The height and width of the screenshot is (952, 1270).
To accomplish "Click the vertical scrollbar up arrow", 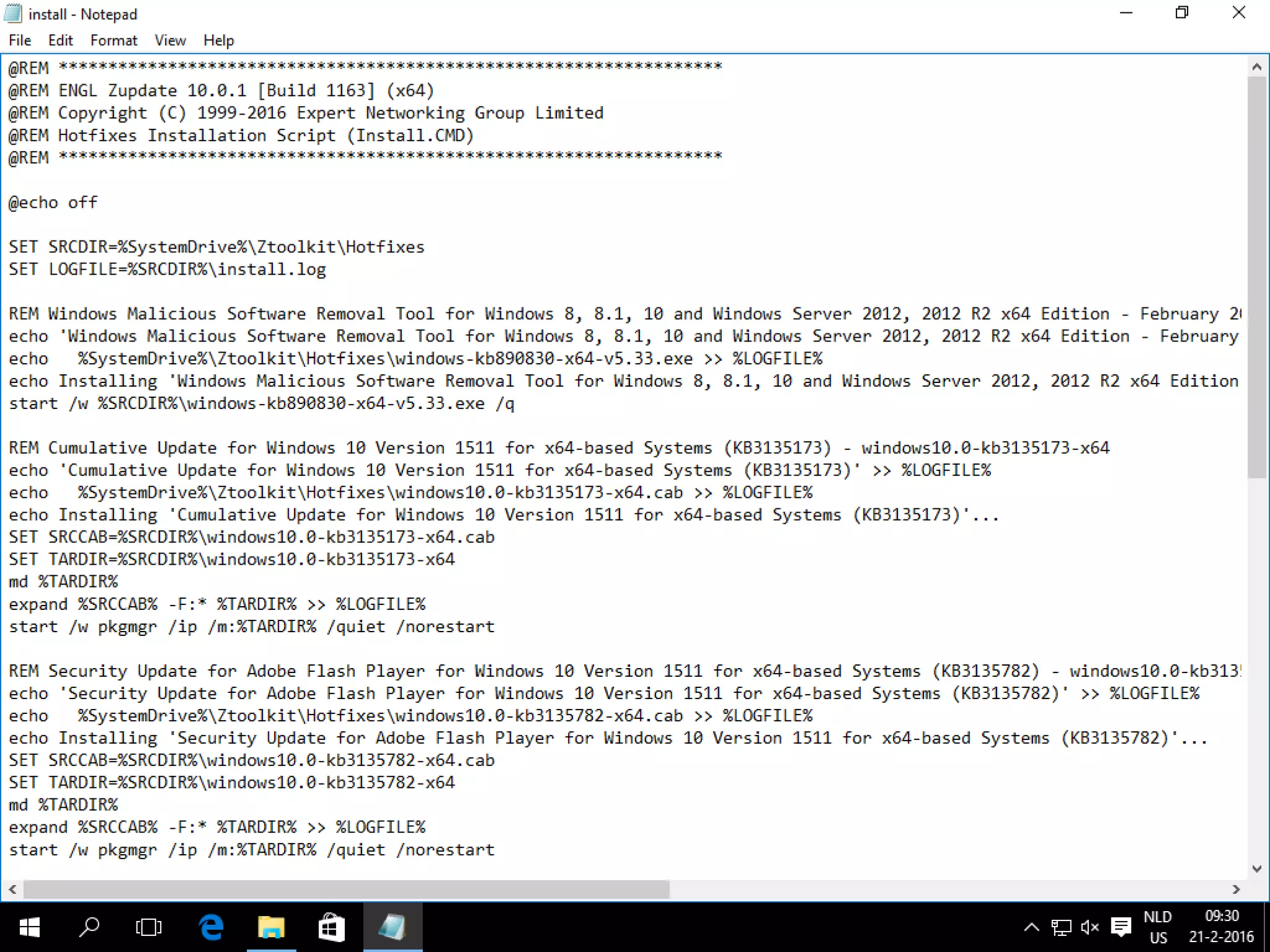I will (1257, 67).
